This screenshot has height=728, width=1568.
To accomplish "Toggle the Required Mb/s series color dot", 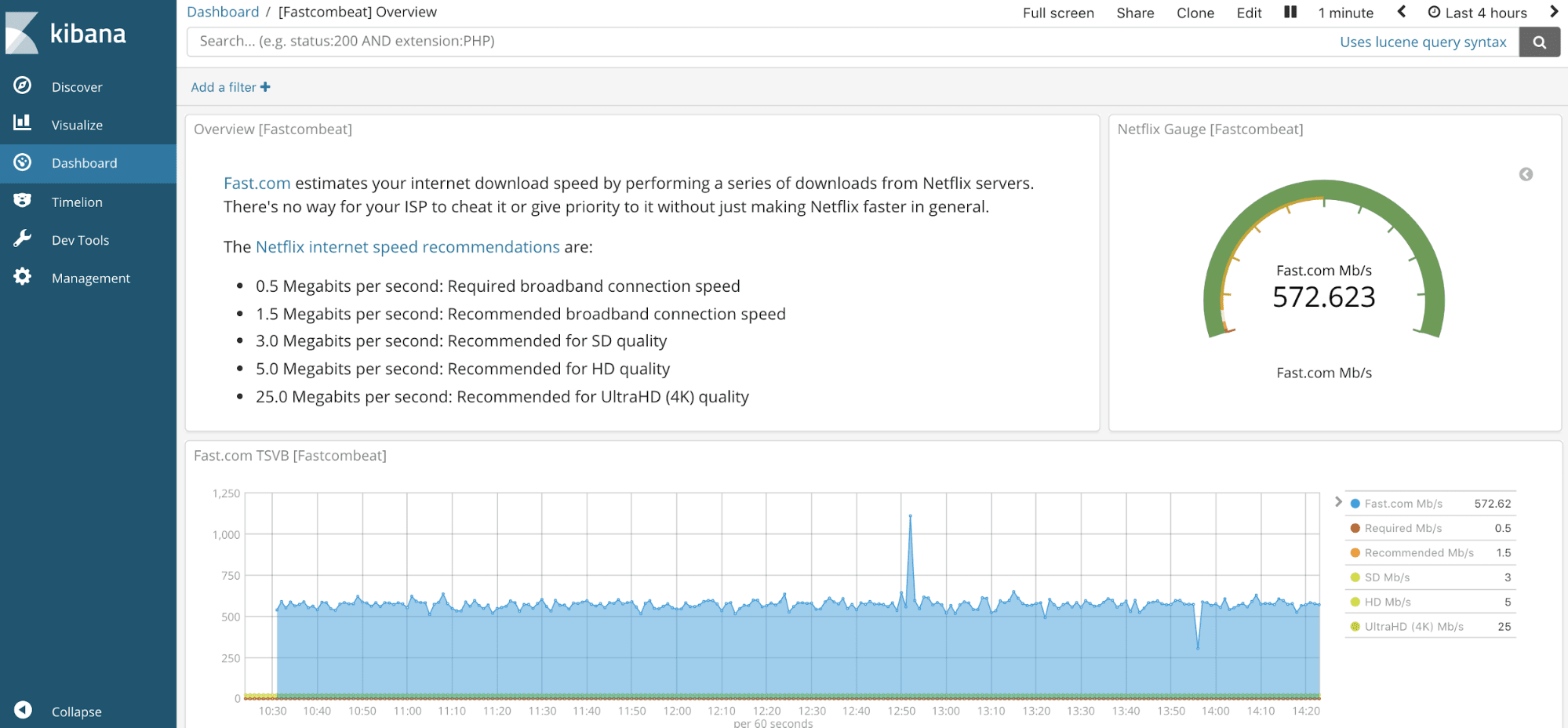I will tap(1355, 528).
